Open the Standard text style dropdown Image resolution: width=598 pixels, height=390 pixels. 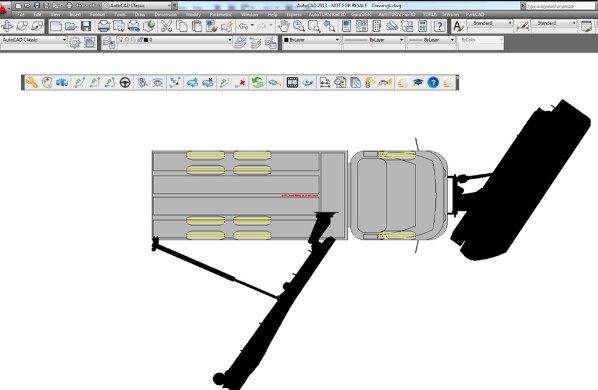[x=490, y=24]
